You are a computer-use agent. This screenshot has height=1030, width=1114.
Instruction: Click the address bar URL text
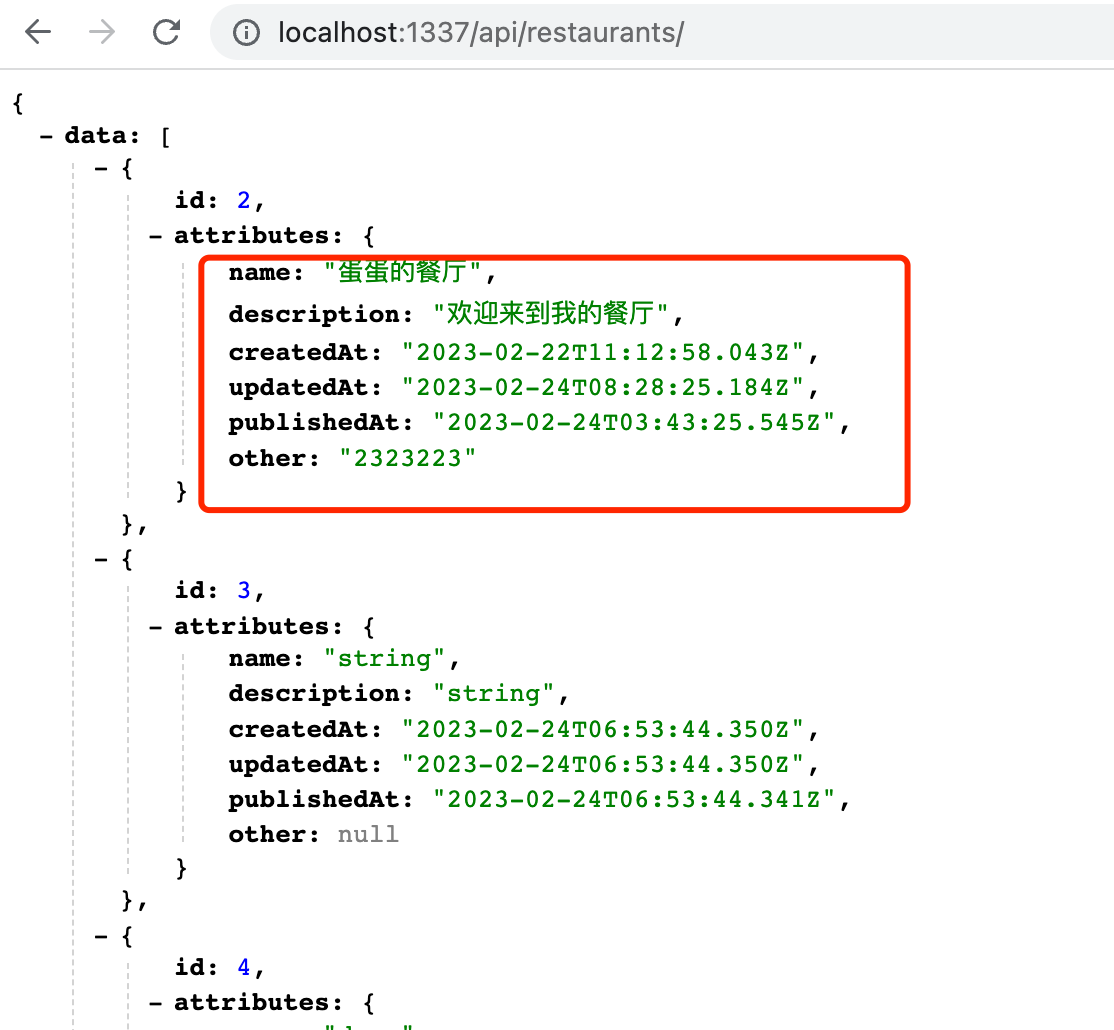pos(480,32)
